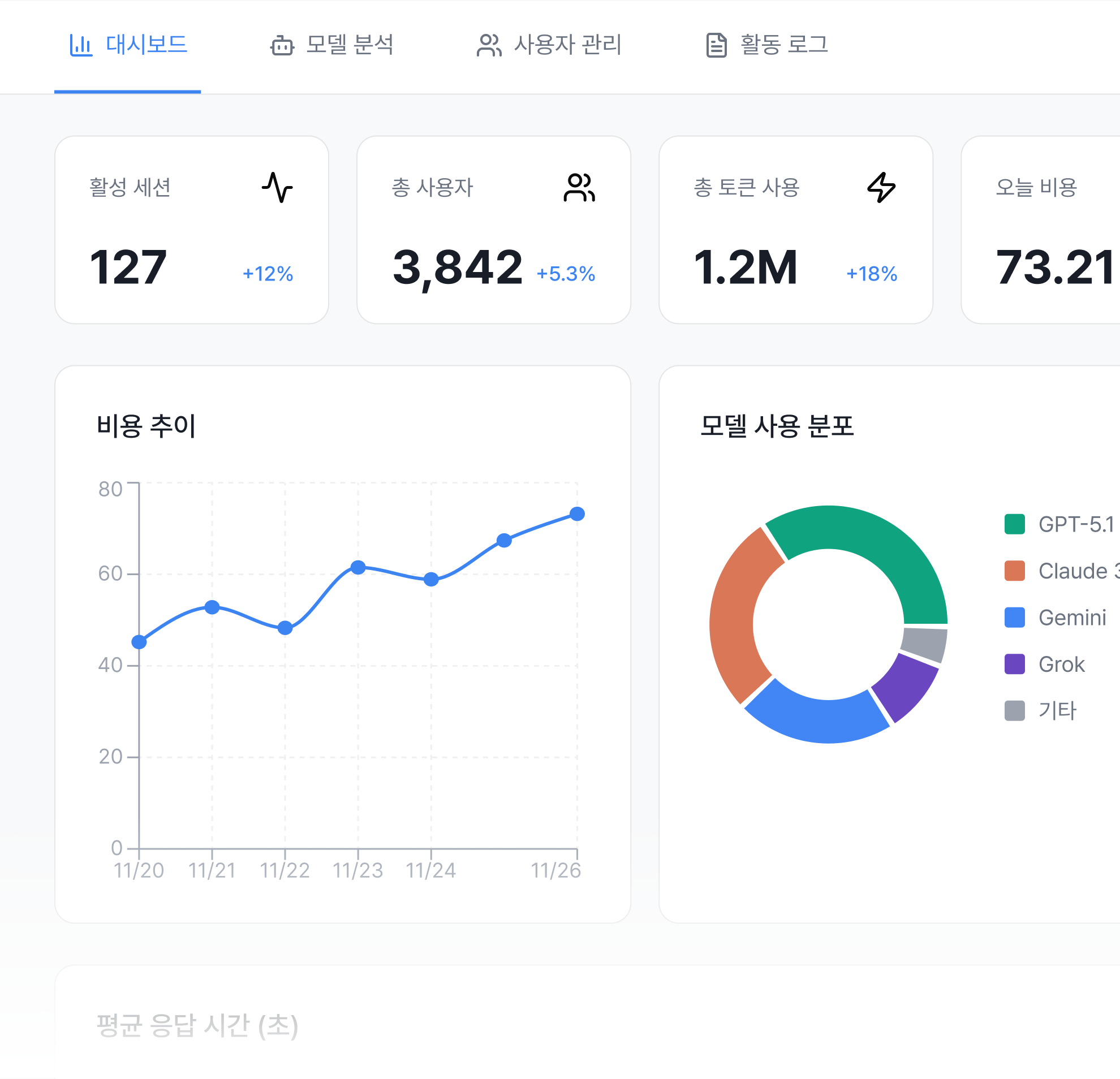The height and width of the screenshot is (1079, 1120).
Task: Click the 3,842 total users value
Action: [x=457, y=267]
